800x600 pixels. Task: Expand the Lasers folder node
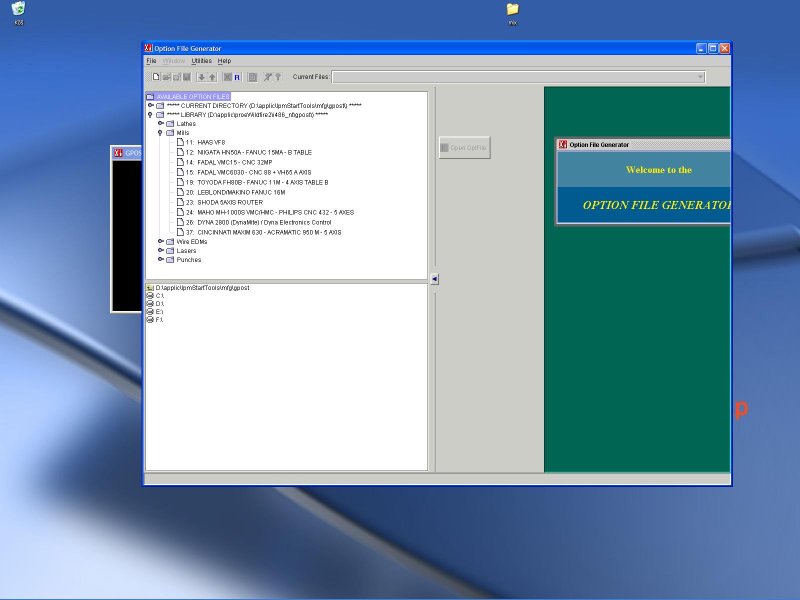[161, 251]
